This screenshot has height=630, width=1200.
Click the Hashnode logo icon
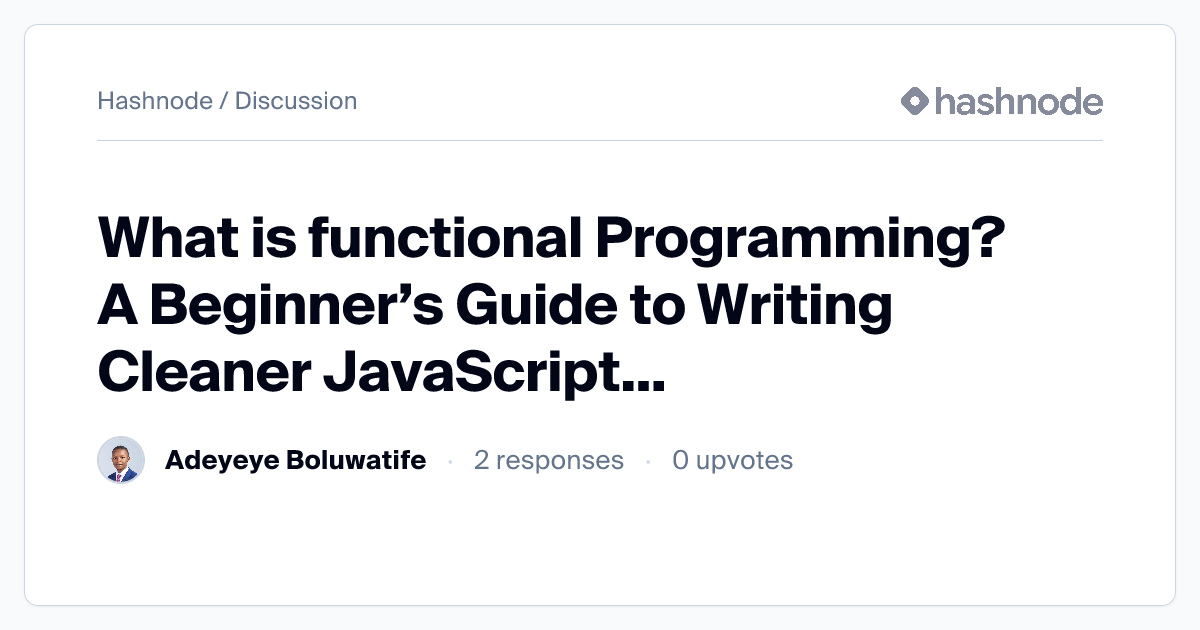click(915, 101)
